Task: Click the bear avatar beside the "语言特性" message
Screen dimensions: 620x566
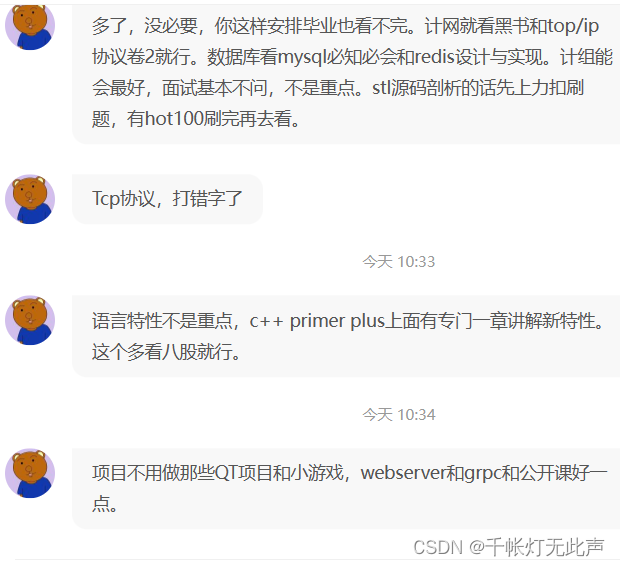Action: (30, 320)
